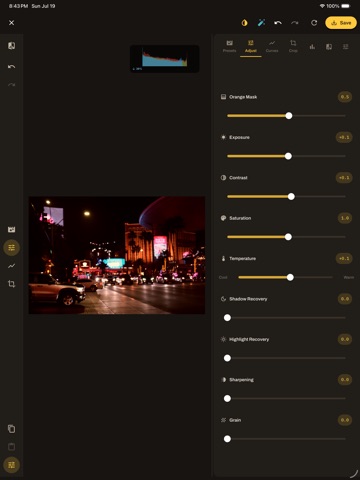Tap the round yellow panel button at sidebar bottom
The width and height of the screenshot is (360, 480).
click(x=11, y=465)
